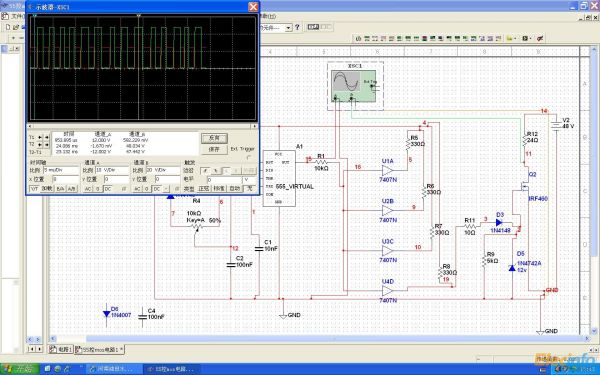The width and height of the screenshot is (600, 375).
Task: Select the Multimeter instrument icon
Action: (x=358, y=39)
